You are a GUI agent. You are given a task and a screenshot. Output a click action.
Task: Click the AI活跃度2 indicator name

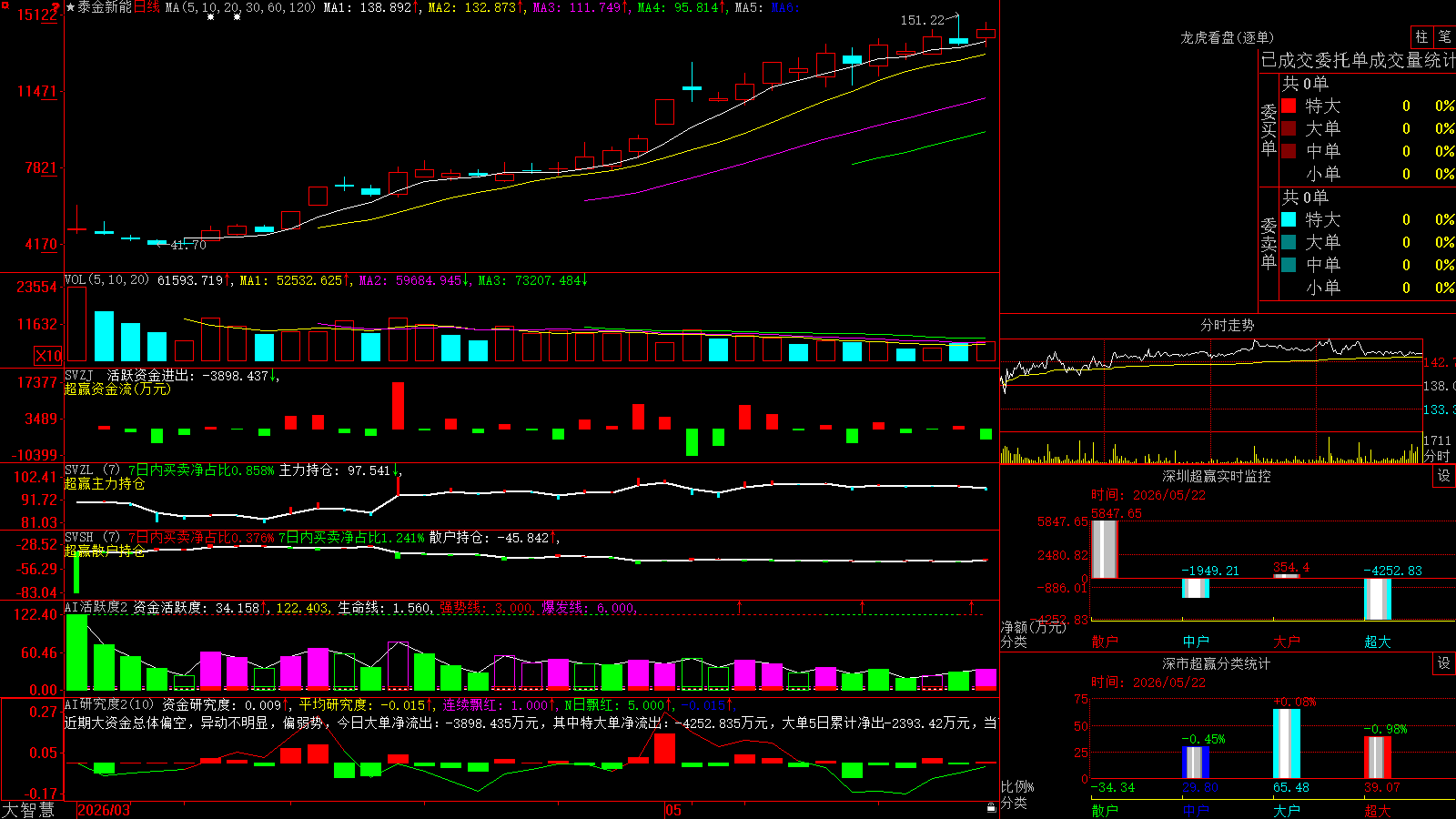[96, 607]
